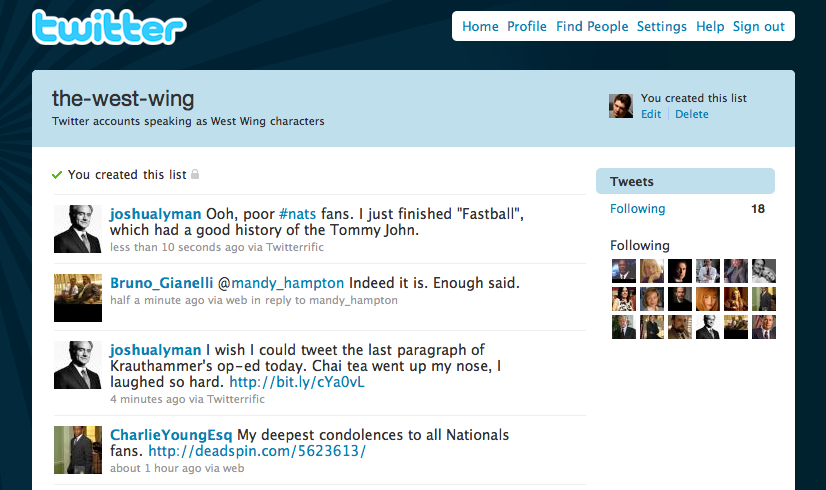Click the count 18 beside Following
The width and height of the screenshot is (826, 490).
[758, 209]
